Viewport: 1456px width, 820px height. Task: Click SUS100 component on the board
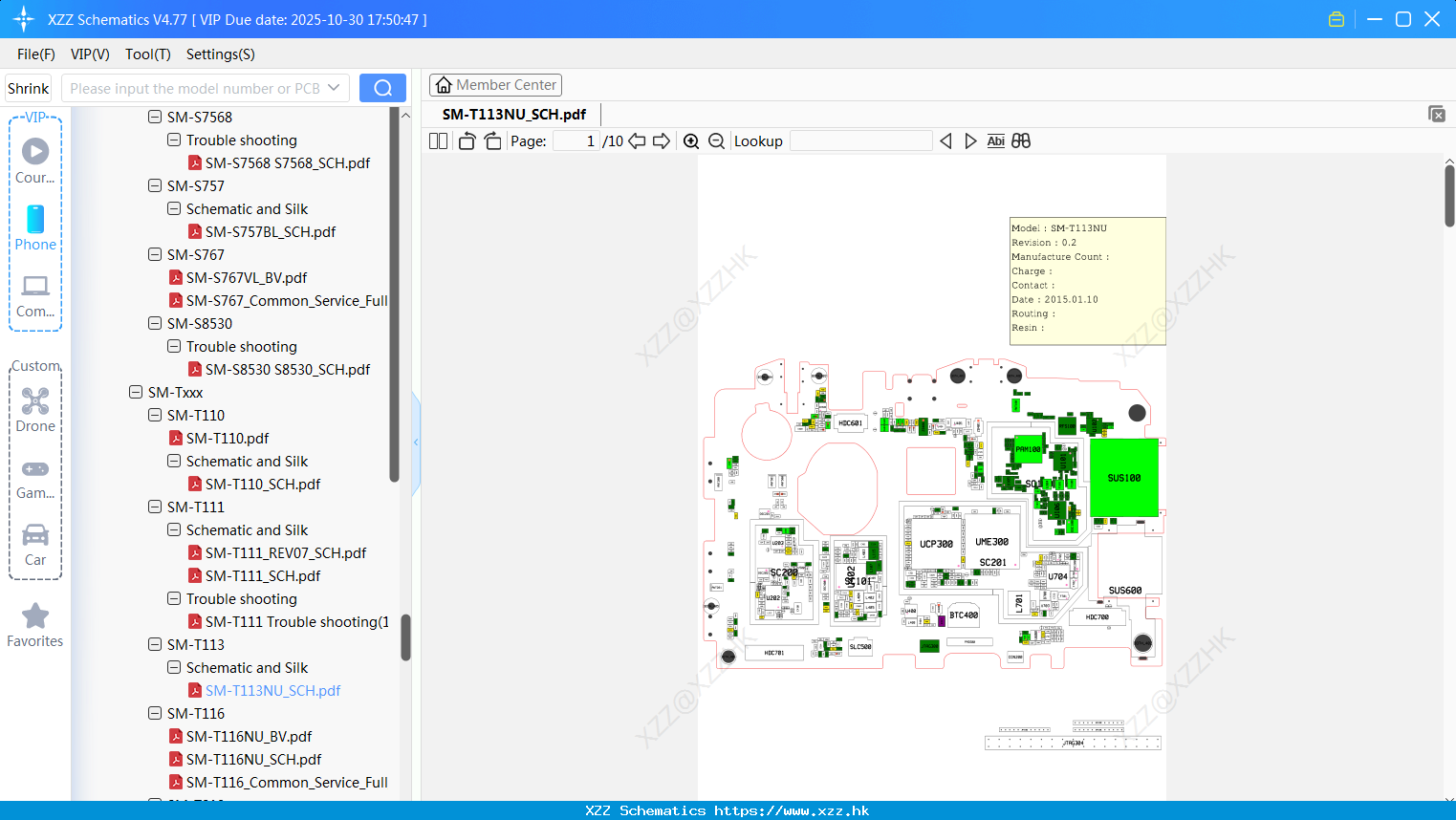point(1123,478)
